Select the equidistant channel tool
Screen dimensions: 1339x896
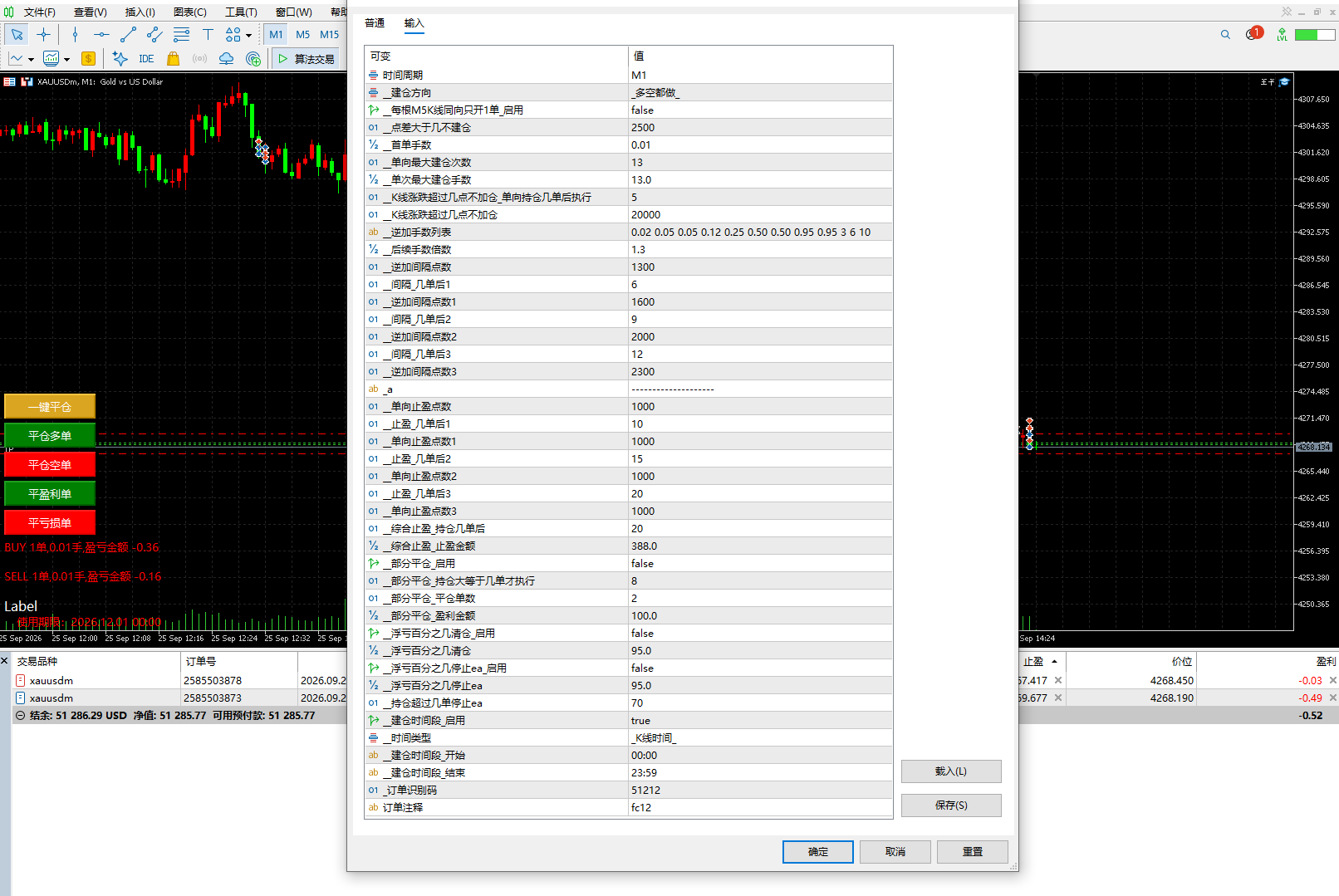tap(154, 34)
